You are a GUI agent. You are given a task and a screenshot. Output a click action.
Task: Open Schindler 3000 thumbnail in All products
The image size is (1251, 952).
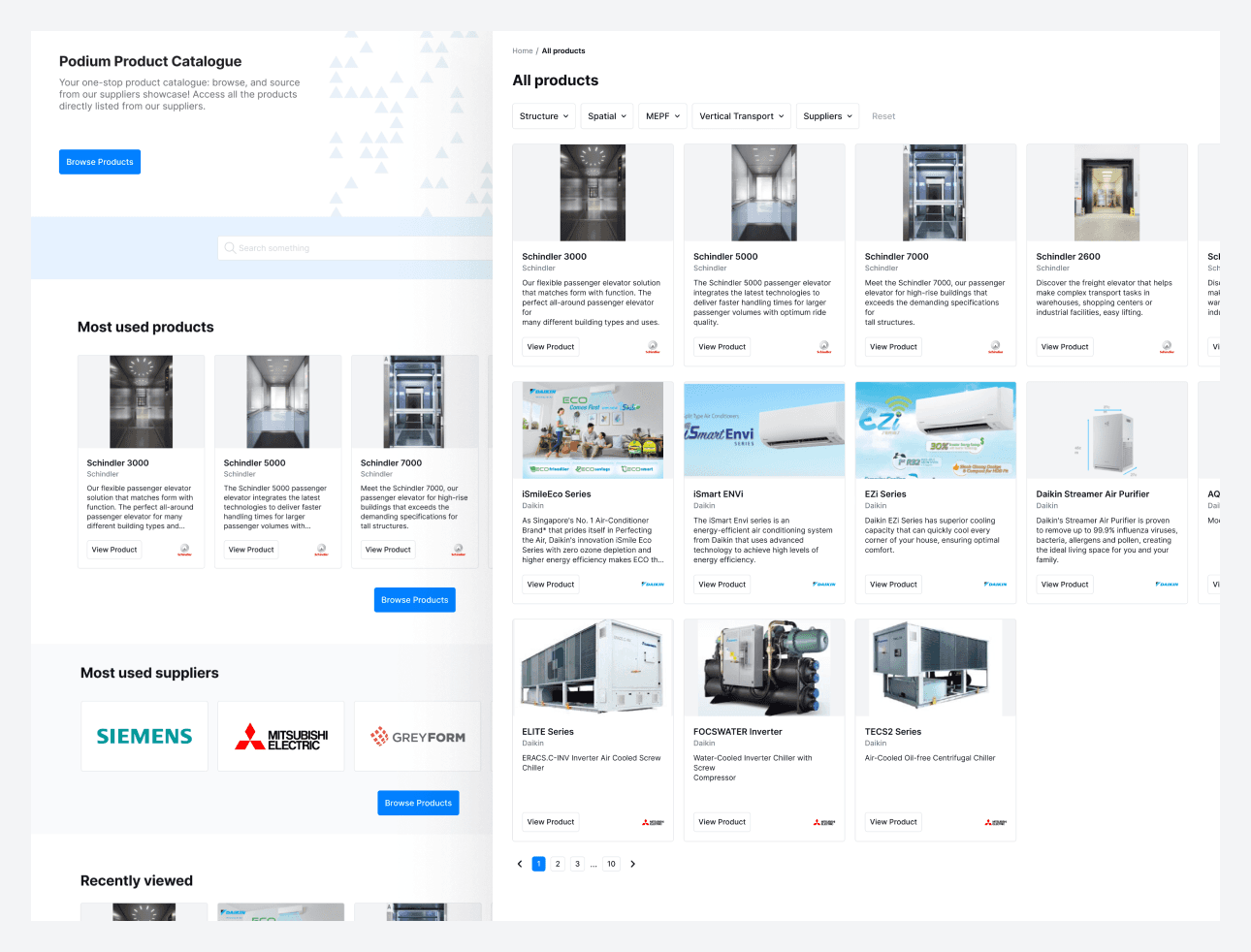[593, 193]
